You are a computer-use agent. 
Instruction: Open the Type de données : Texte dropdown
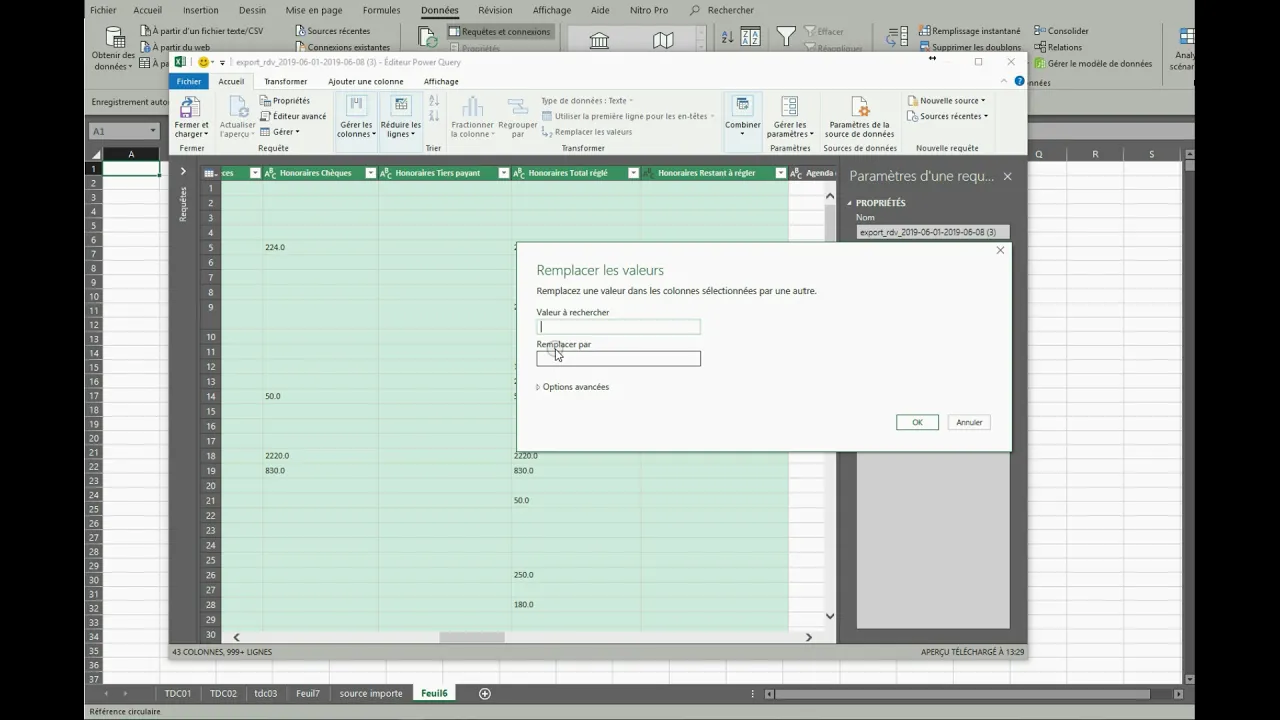pos(587,101)
